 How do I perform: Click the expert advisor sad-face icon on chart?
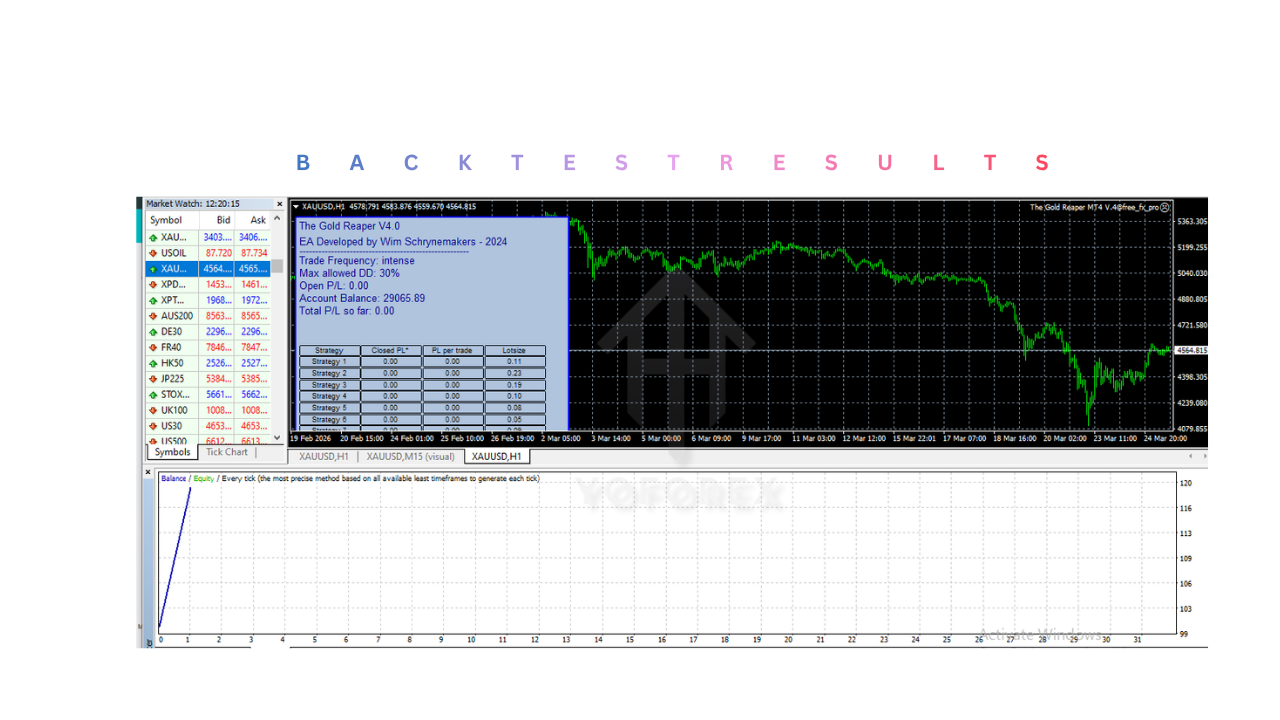pos(1165,207)
